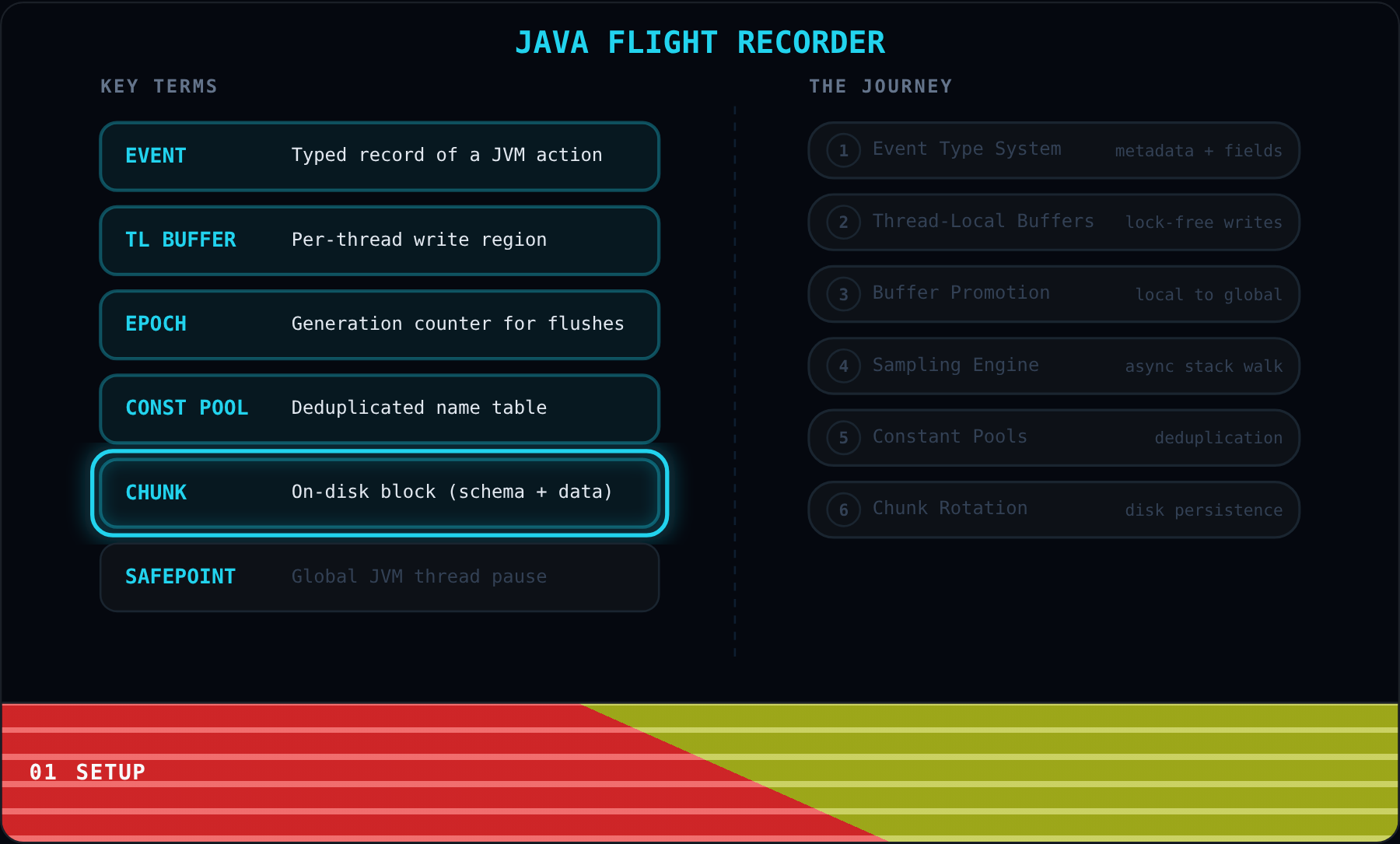Image resolution: width=1400 pixels, height=844 pixels.
Task: Select the step 5 number badge
Action: tap(843, 438)
